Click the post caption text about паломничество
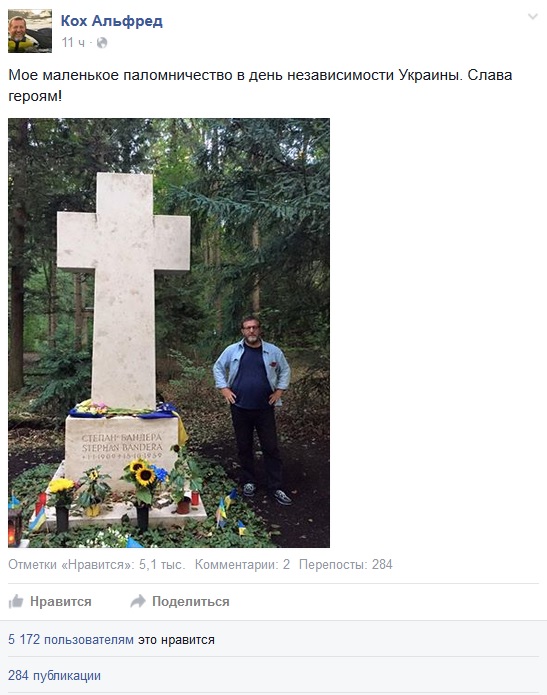Screen dimensions: 547x695 [260, 85]
